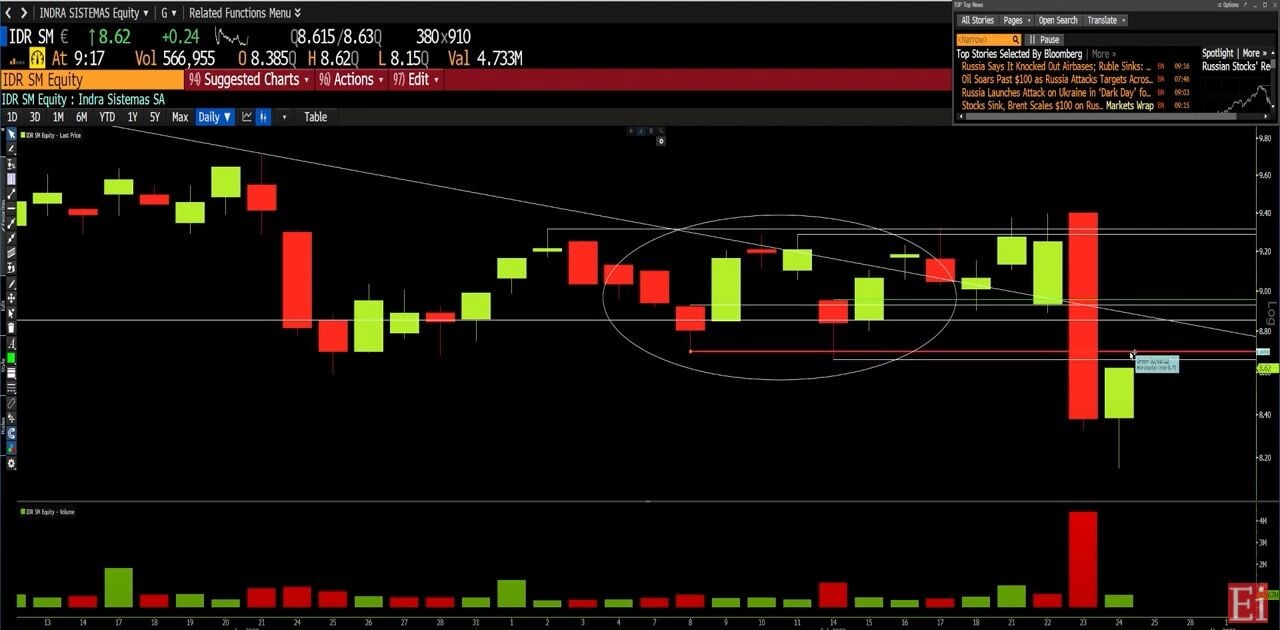Select the 1D time range
Viewport: 1280px width, 630px height.
click(12, 117)
